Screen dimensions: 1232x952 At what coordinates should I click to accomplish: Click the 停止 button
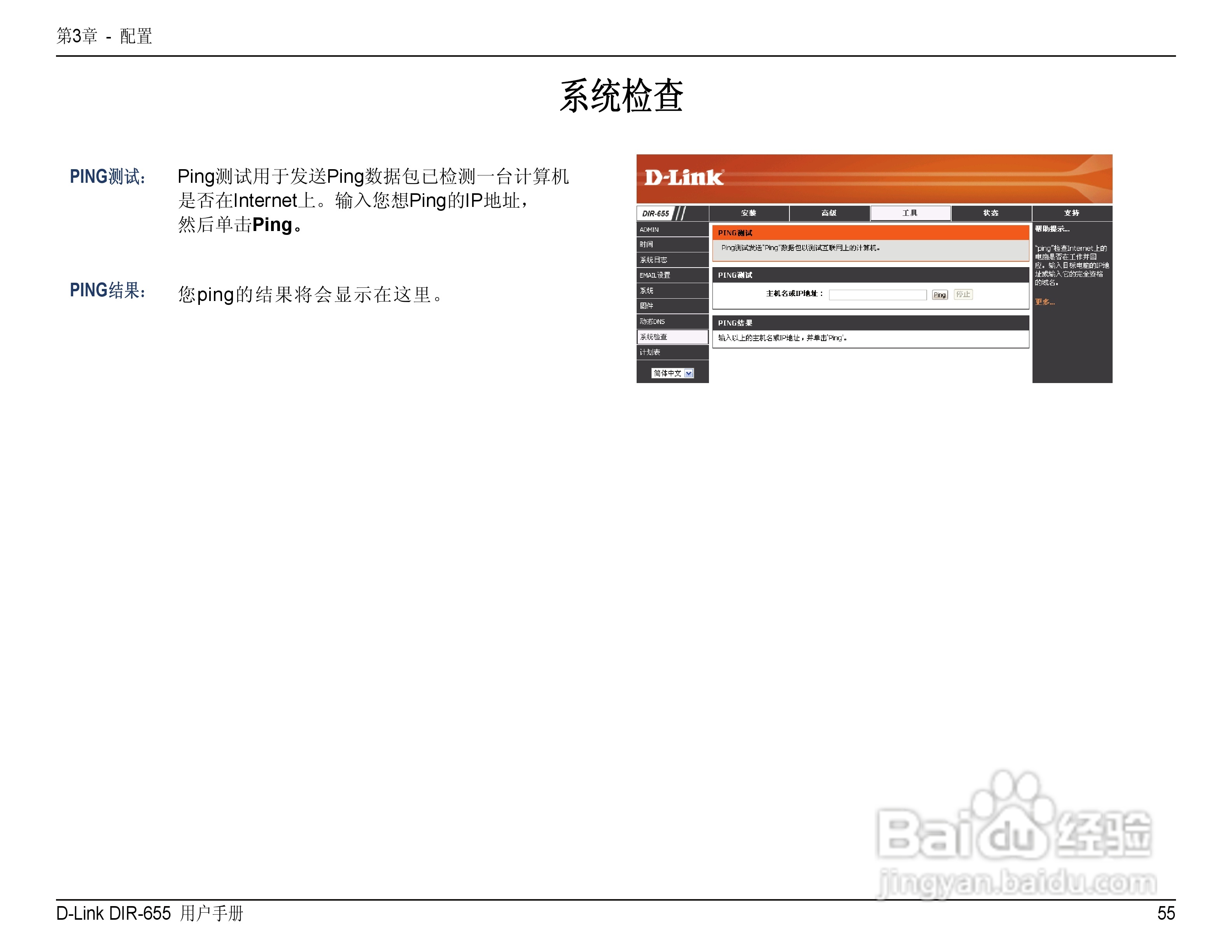click(963, 294)
